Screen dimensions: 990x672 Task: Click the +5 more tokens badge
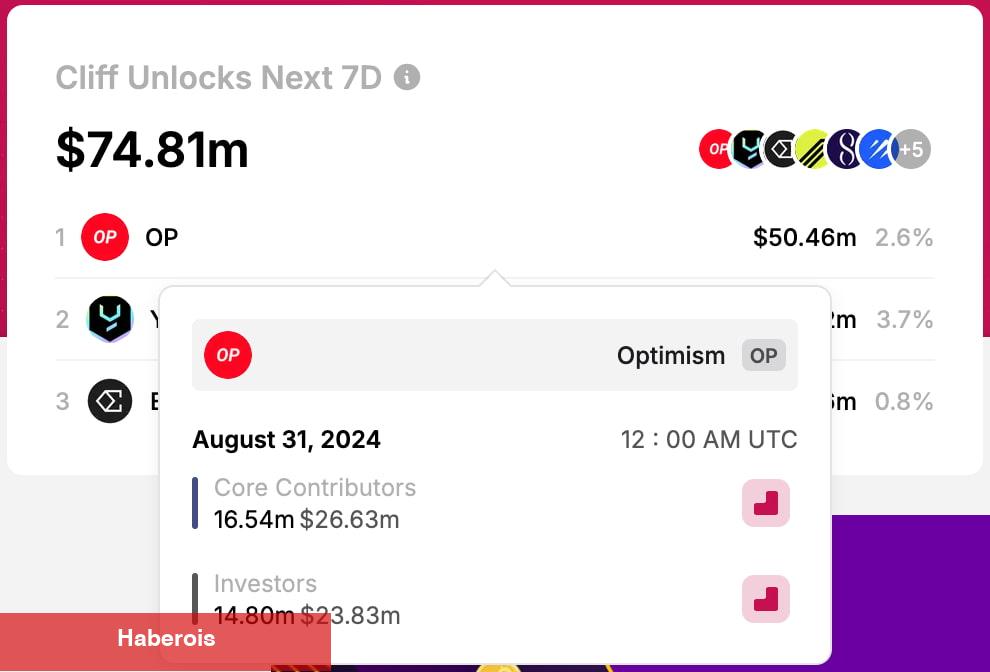pos(911,149)
